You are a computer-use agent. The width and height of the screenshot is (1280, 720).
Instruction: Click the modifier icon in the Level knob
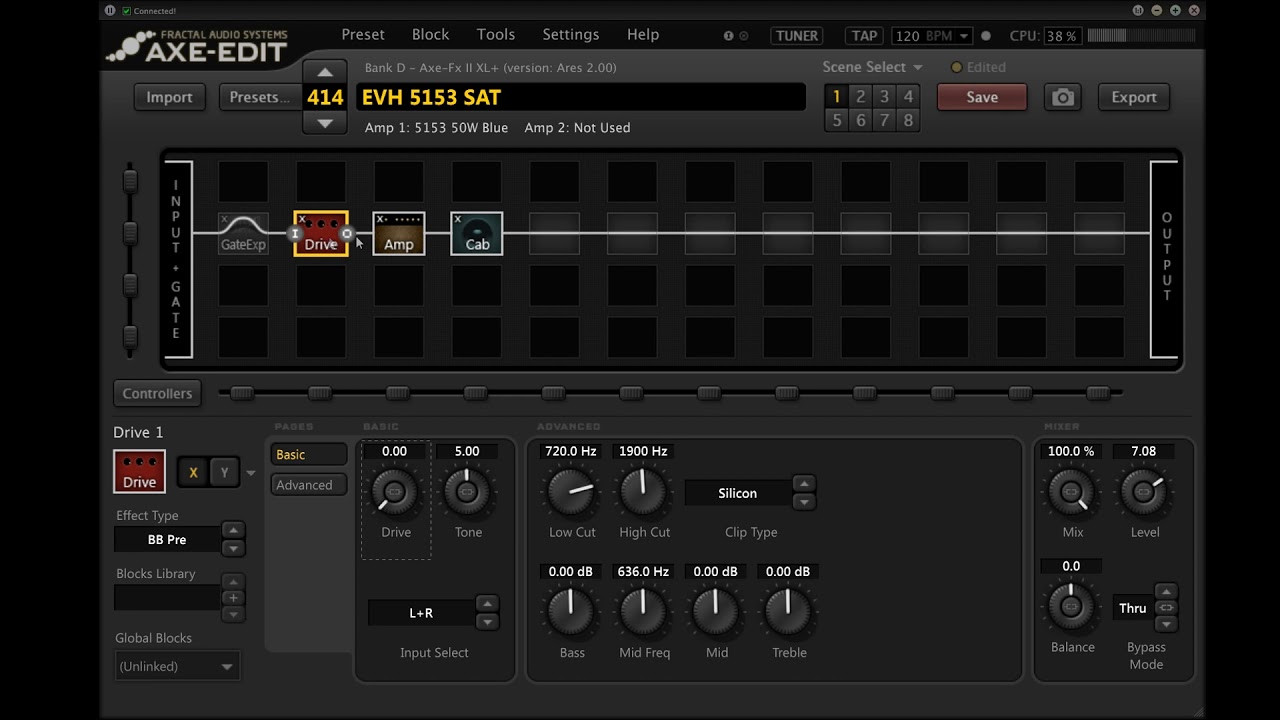point(1143,492)
